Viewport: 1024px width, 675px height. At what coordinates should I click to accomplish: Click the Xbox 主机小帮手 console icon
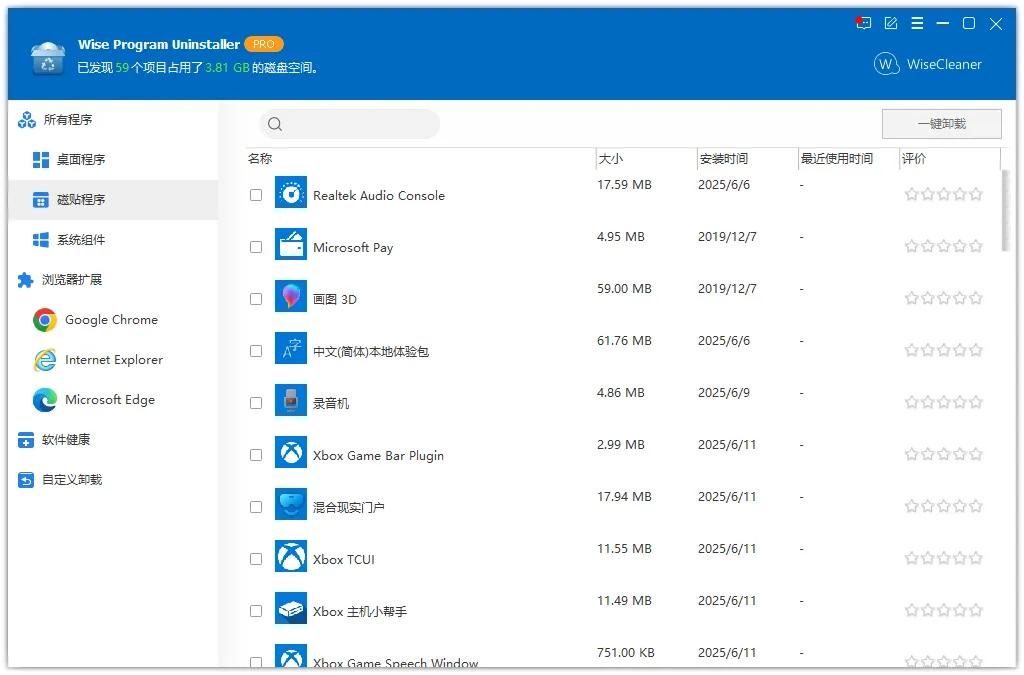tap(291, 608)
